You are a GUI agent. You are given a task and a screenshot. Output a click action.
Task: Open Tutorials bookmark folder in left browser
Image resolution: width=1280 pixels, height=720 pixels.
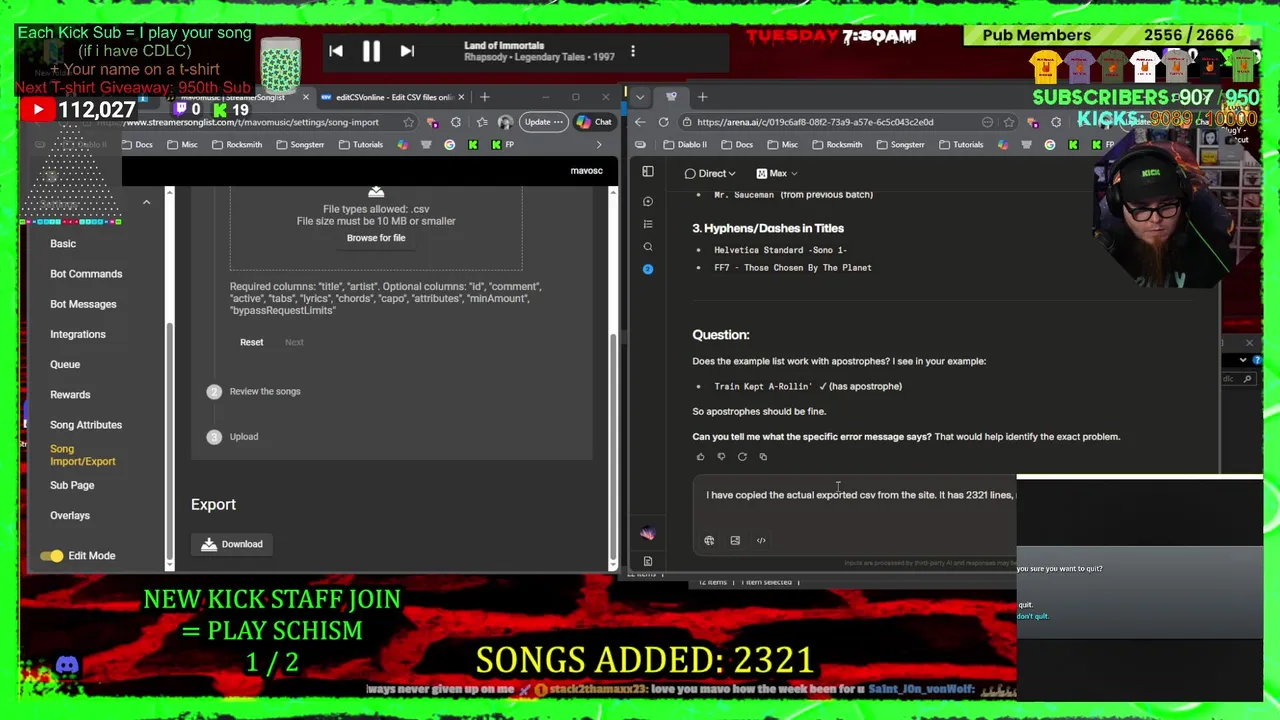pyautogui.click(x=361, y=144)
